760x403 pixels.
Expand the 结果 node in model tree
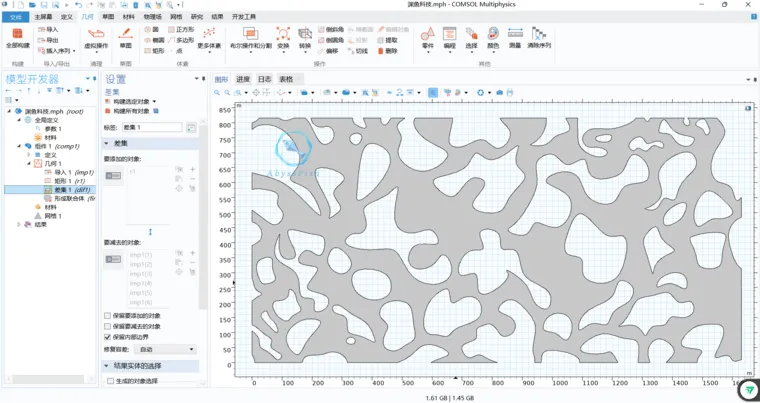19,224
